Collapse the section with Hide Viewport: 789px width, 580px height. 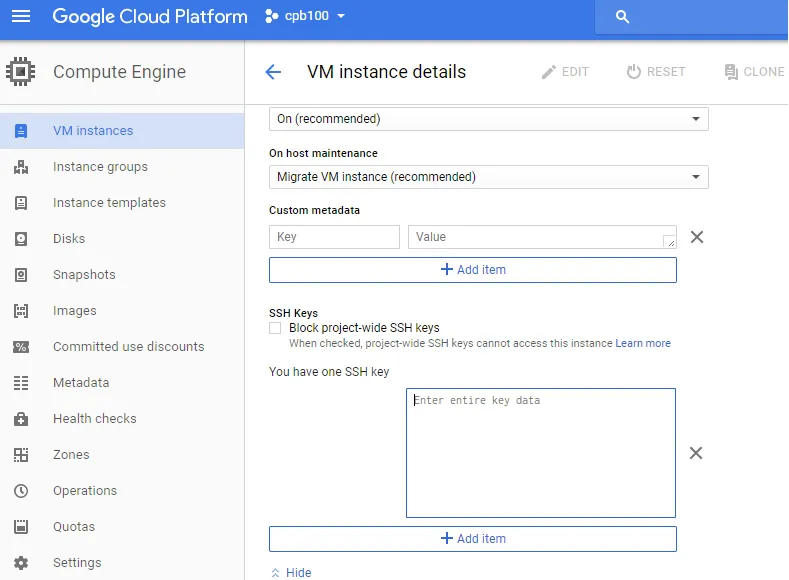[291, 573]
